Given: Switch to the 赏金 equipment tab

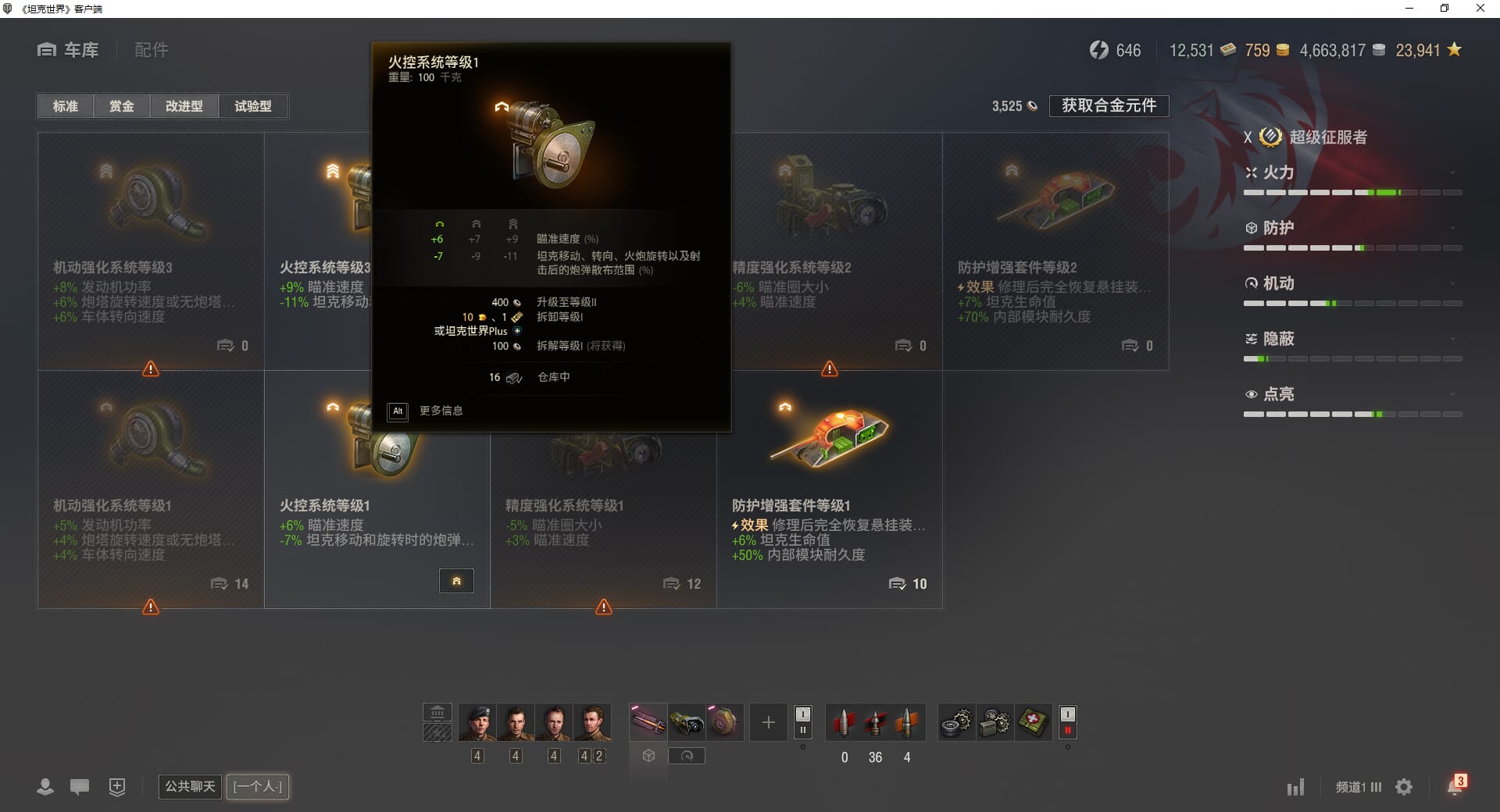Looking at the screenshot, I should 121,106.
